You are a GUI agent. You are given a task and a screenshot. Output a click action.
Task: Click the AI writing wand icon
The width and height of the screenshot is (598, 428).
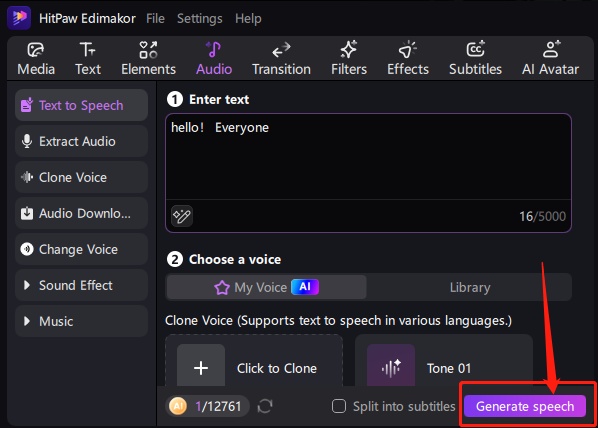point(182,216)
